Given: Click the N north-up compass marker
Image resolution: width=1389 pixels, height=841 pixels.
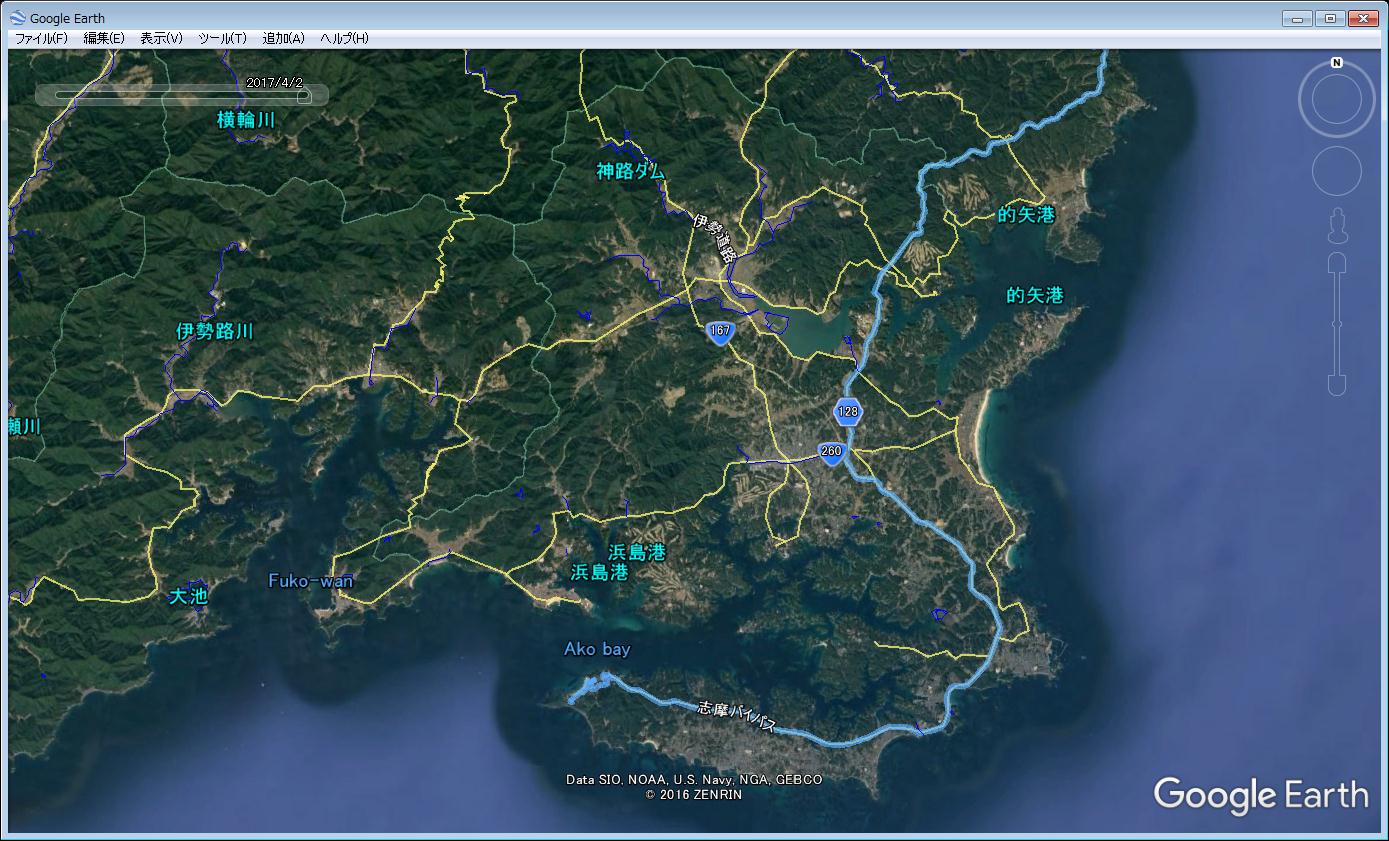Looking at the screenshot, I should click(x=1336, y=63).
